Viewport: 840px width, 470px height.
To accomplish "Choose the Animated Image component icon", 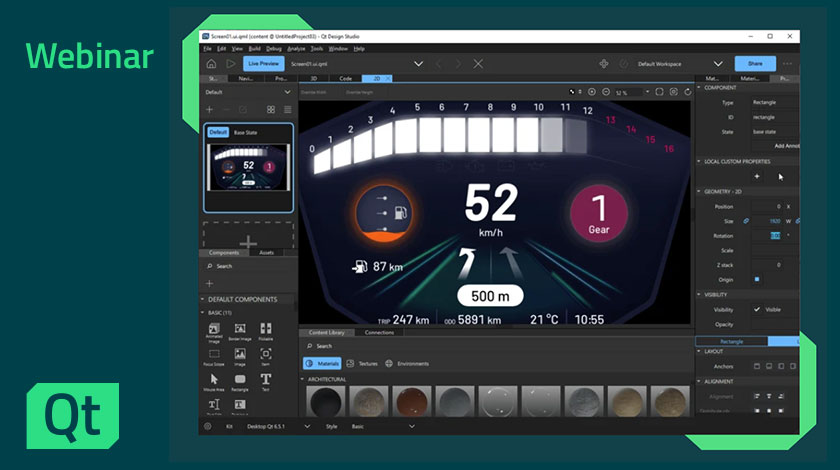I will pos(214,329).
